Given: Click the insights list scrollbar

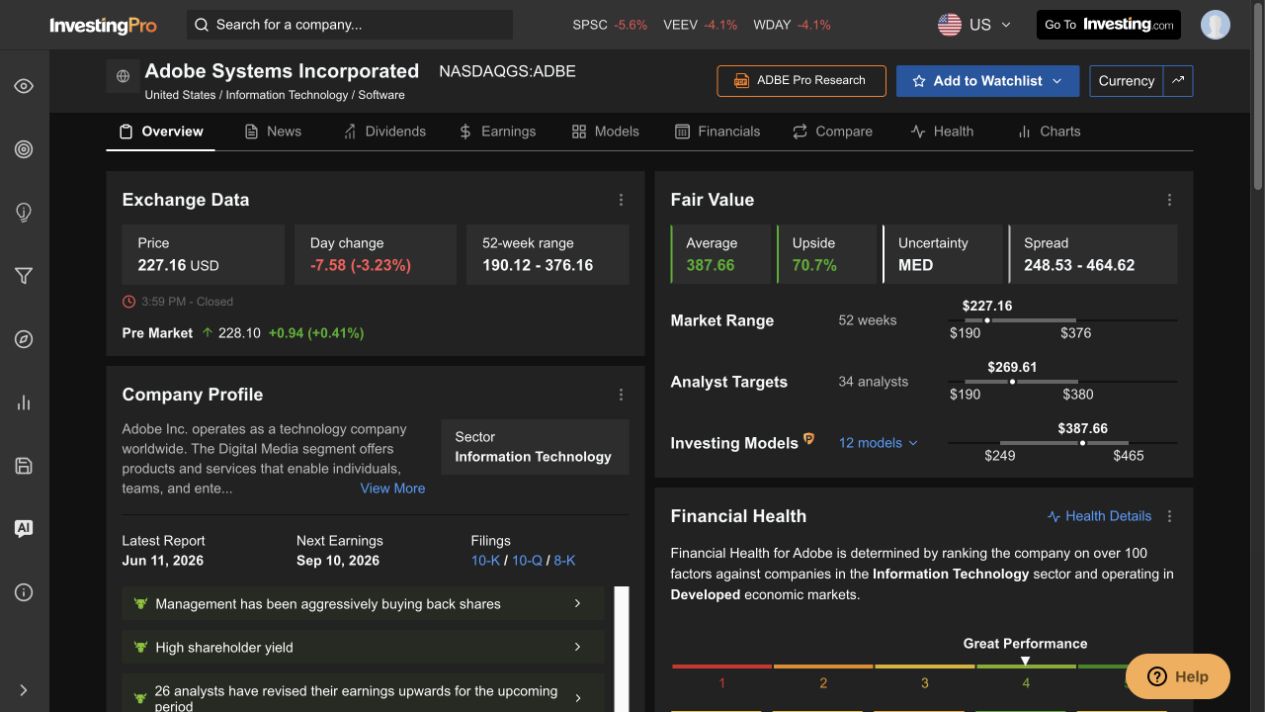Looking at the screenshot, I should [x=622, y=649].
